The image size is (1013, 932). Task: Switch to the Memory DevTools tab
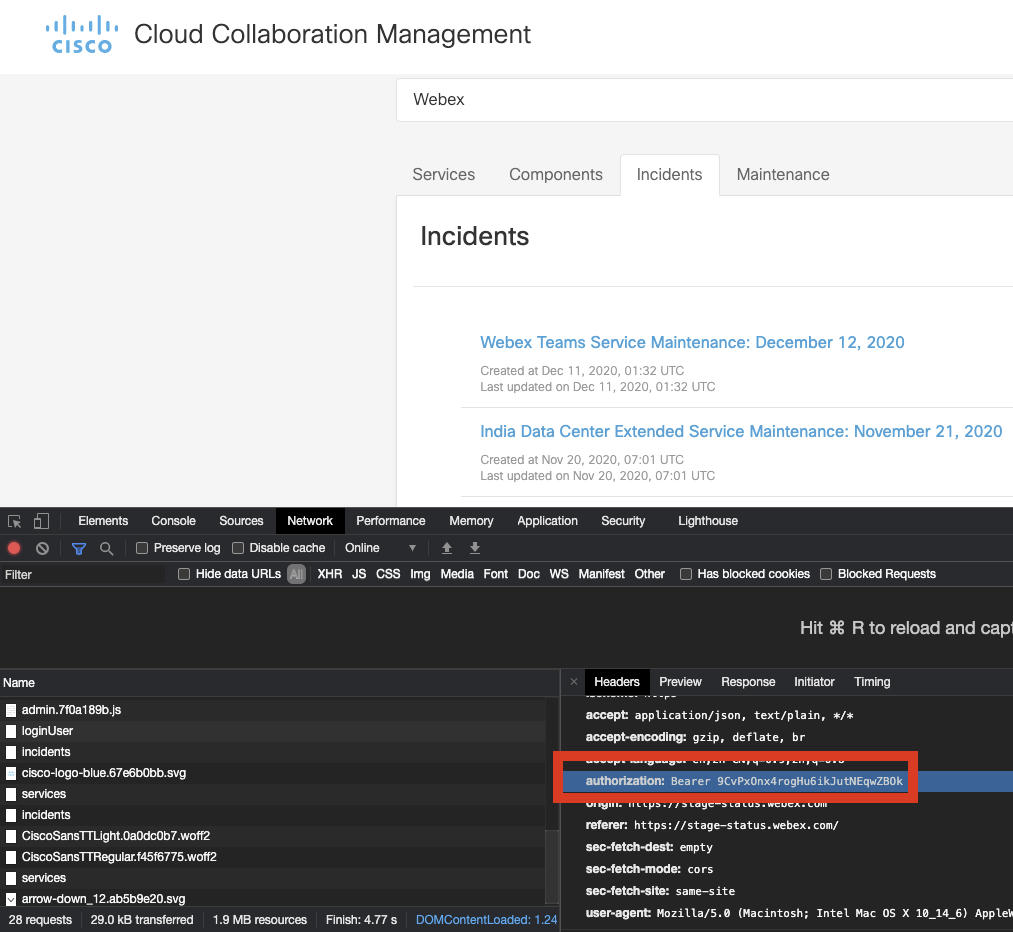471,521
